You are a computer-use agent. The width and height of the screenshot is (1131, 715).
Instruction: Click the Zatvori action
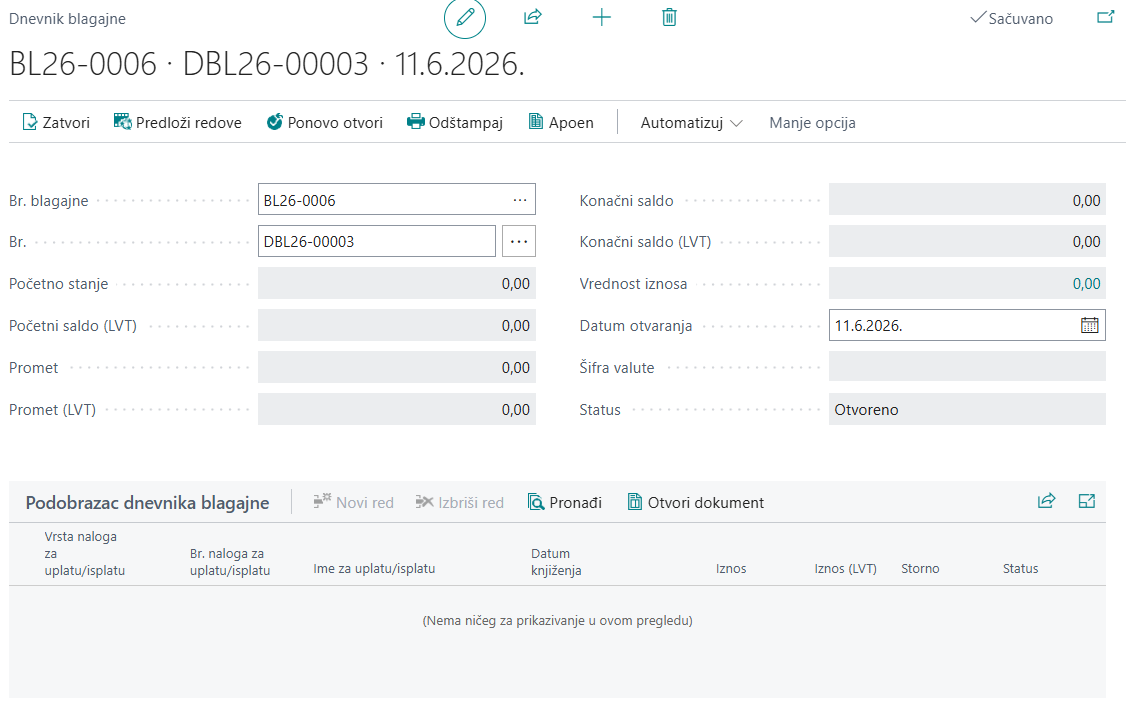[x=56, y=123]
